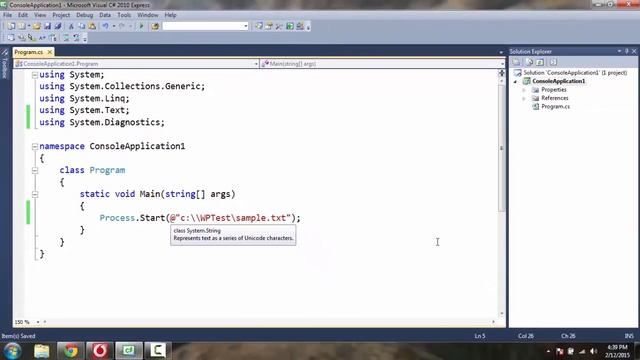The width and height of the screenshot is (640, 360).
Task: Click the Save floppy disk icon
Action: (47, 26)
